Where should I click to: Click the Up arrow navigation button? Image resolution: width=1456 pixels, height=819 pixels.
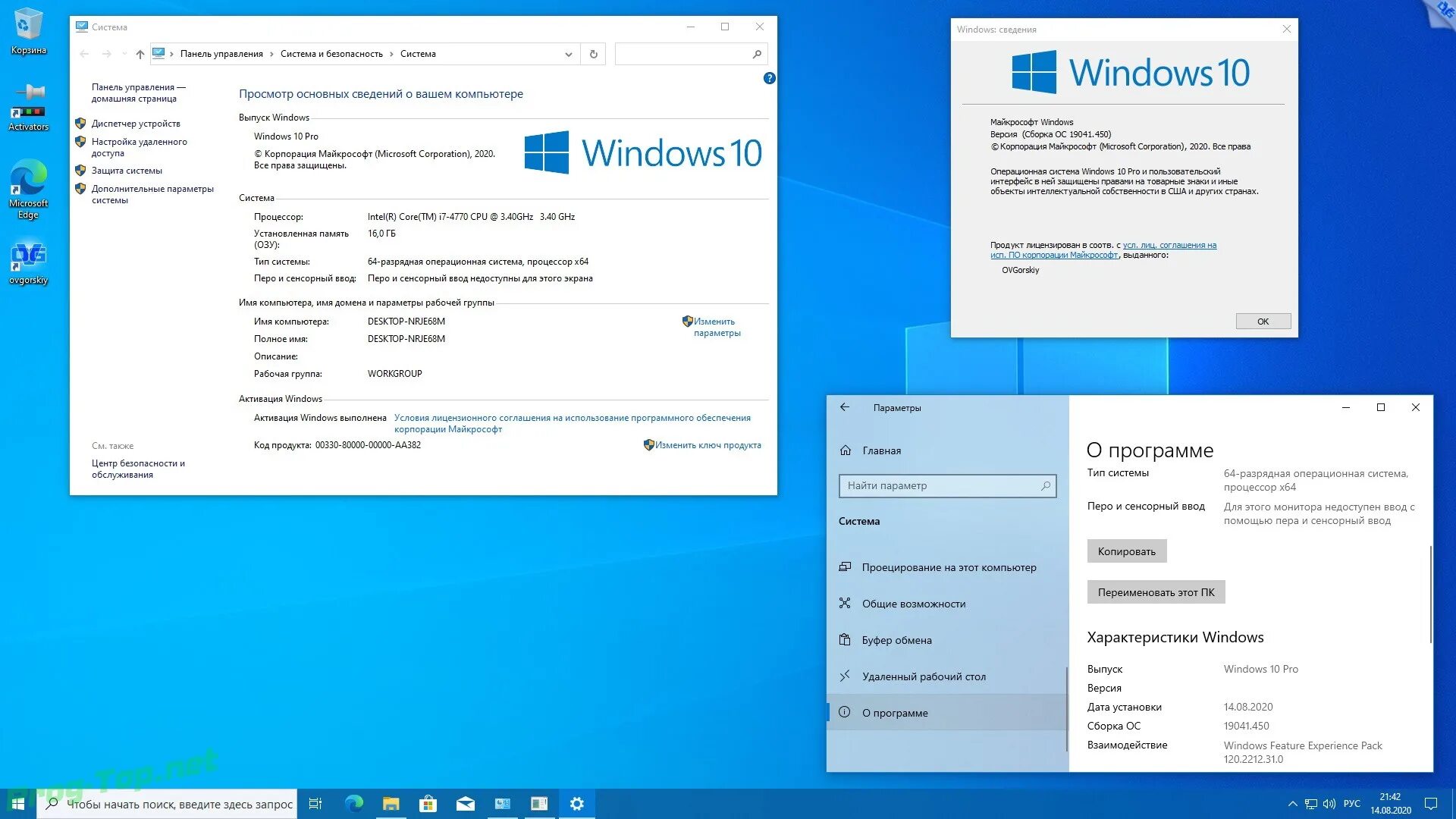click(140, 54)
